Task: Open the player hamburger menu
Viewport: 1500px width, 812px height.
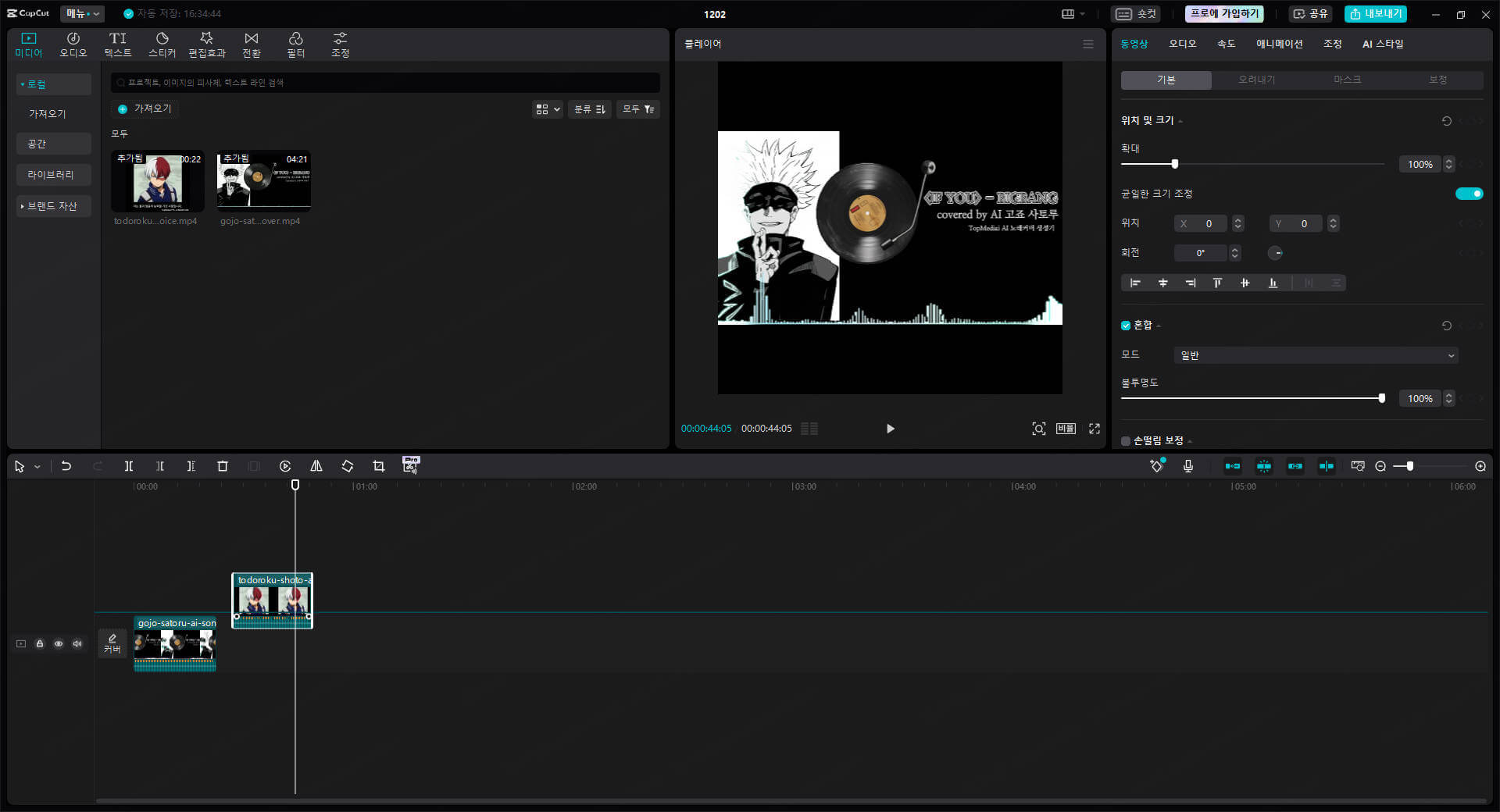Action: click(x=1088, y=44)
